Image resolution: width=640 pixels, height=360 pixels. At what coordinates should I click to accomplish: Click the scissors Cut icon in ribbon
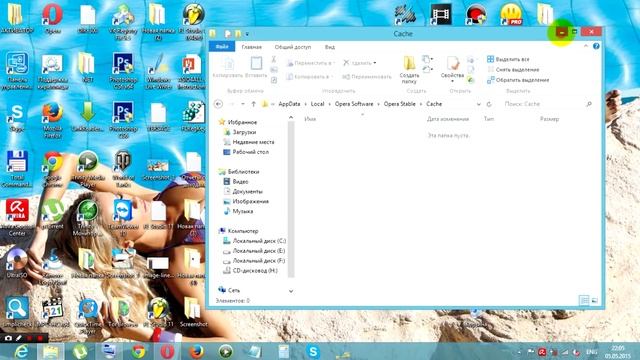pos(274,60)
